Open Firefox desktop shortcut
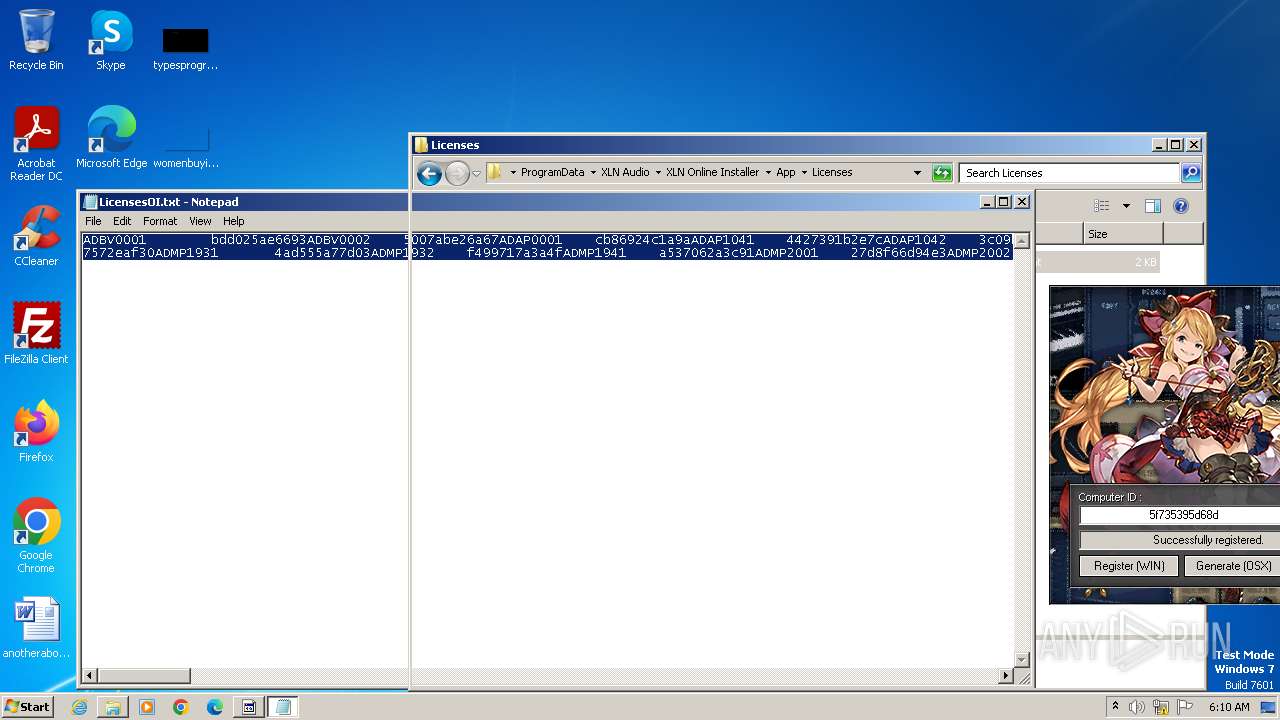Viewport: 1280px width, 720px height. tap(36, 432)
